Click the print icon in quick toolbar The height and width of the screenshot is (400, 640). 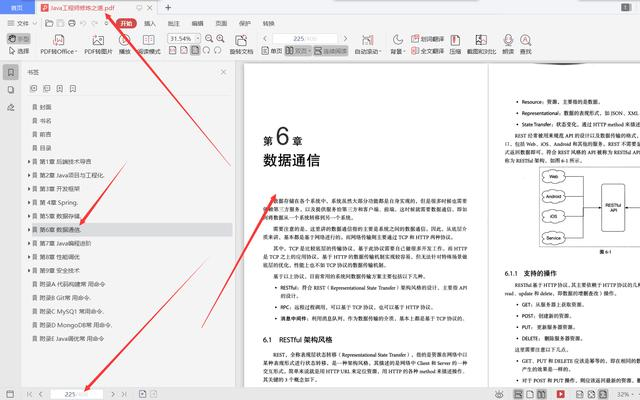(72, 23)
